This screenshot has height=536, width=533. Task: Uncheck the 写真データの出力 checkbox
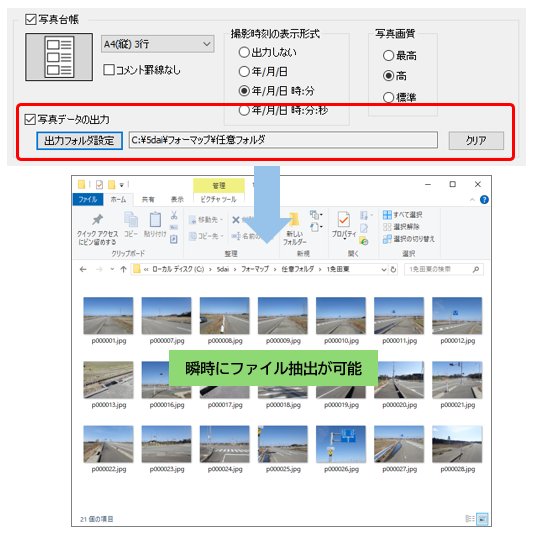click(30, 119)
